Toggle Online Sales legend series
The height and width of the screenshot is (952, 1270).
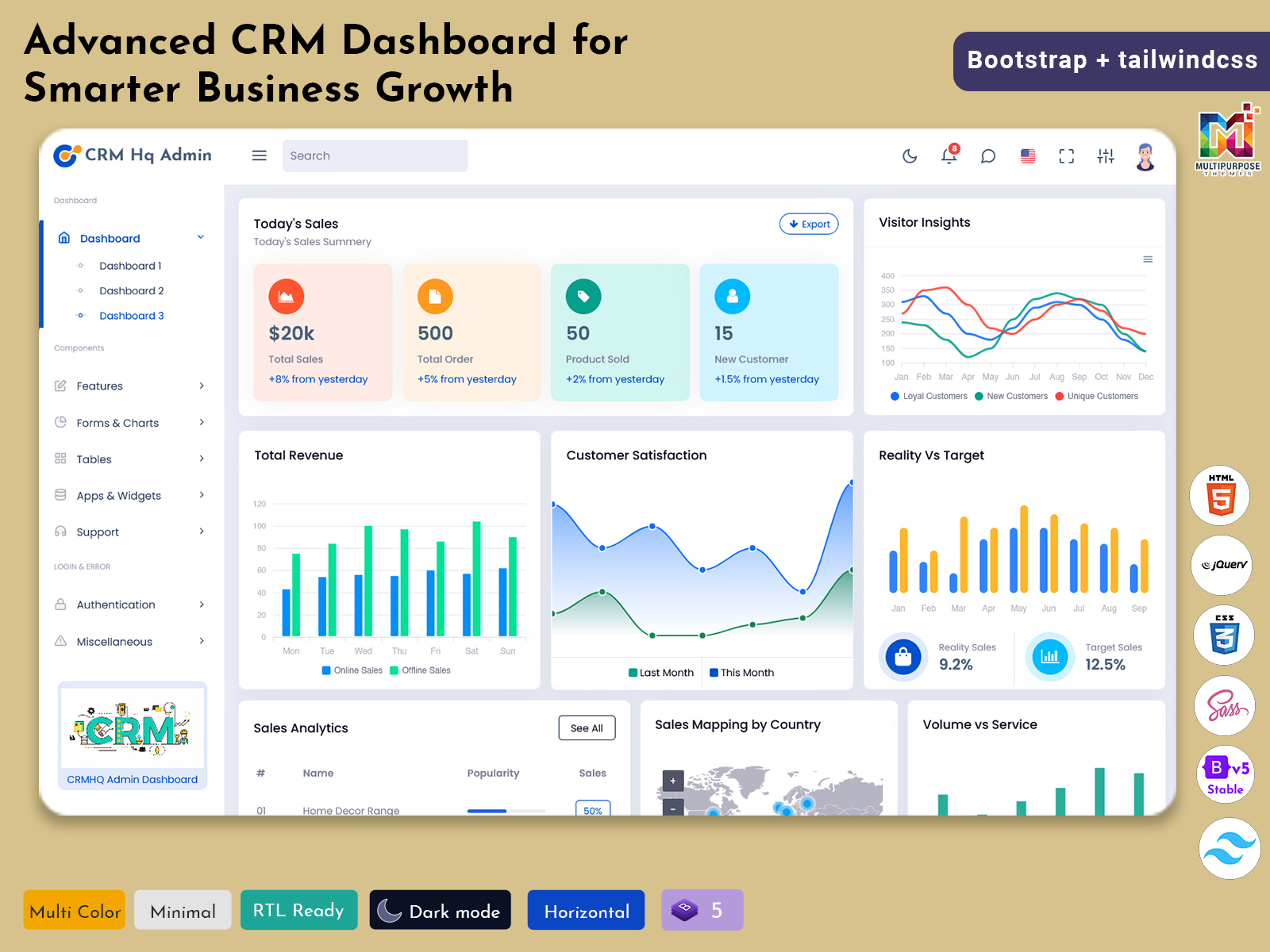coord(352,670)
